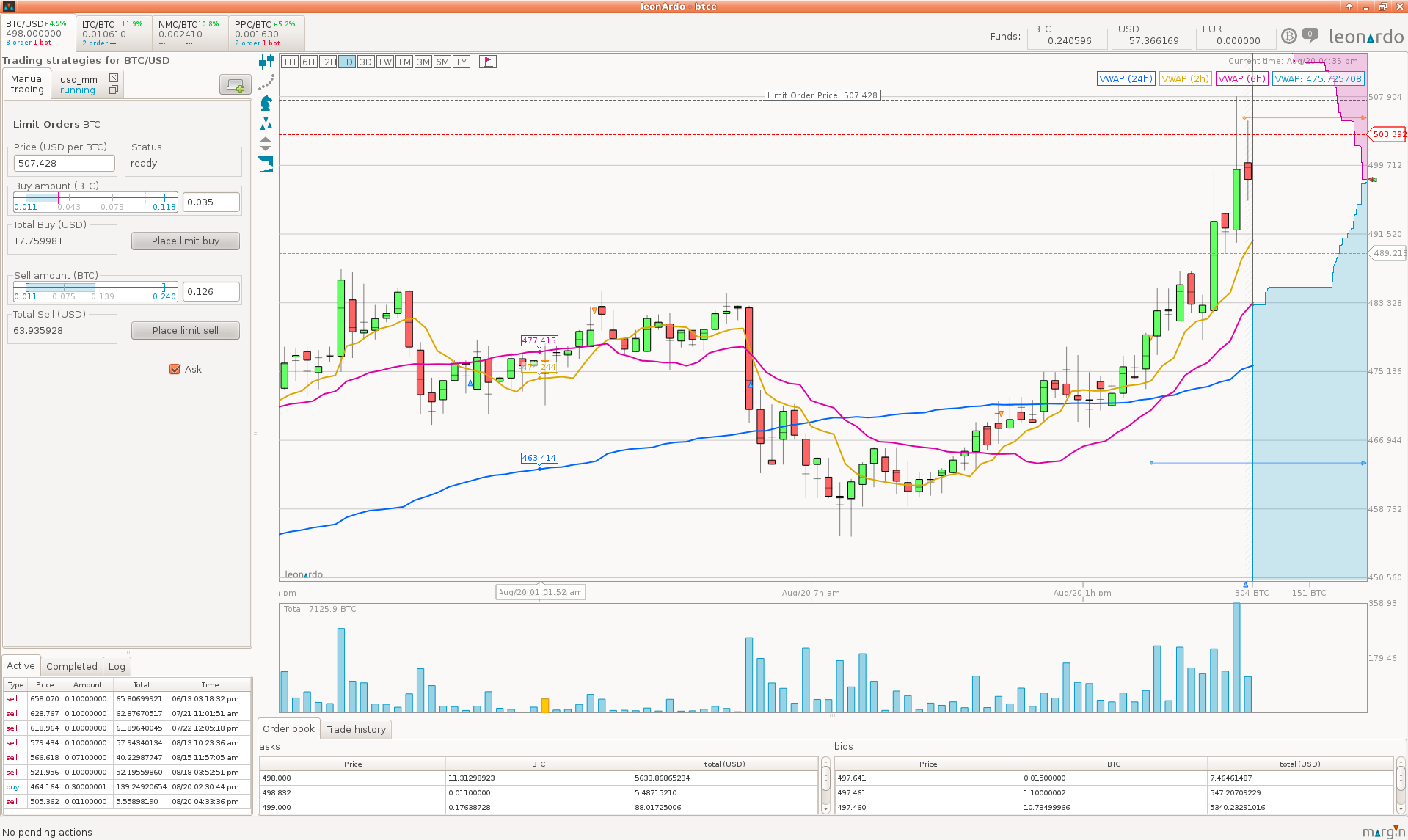Click the chess knight strategy icon
Viewport: 1408px width, 840px height.
(266, 103)
